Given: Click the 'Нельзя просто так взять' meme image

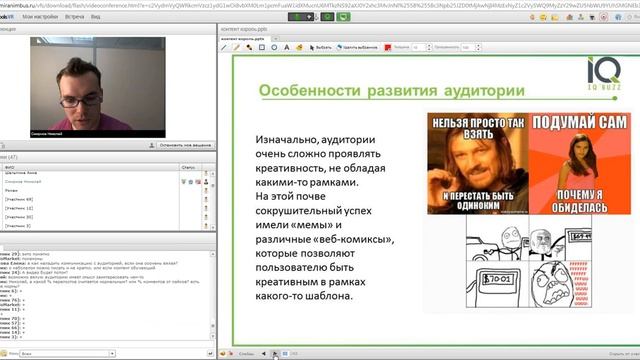Looking at the screenshot, I should (x=478, y=163).
